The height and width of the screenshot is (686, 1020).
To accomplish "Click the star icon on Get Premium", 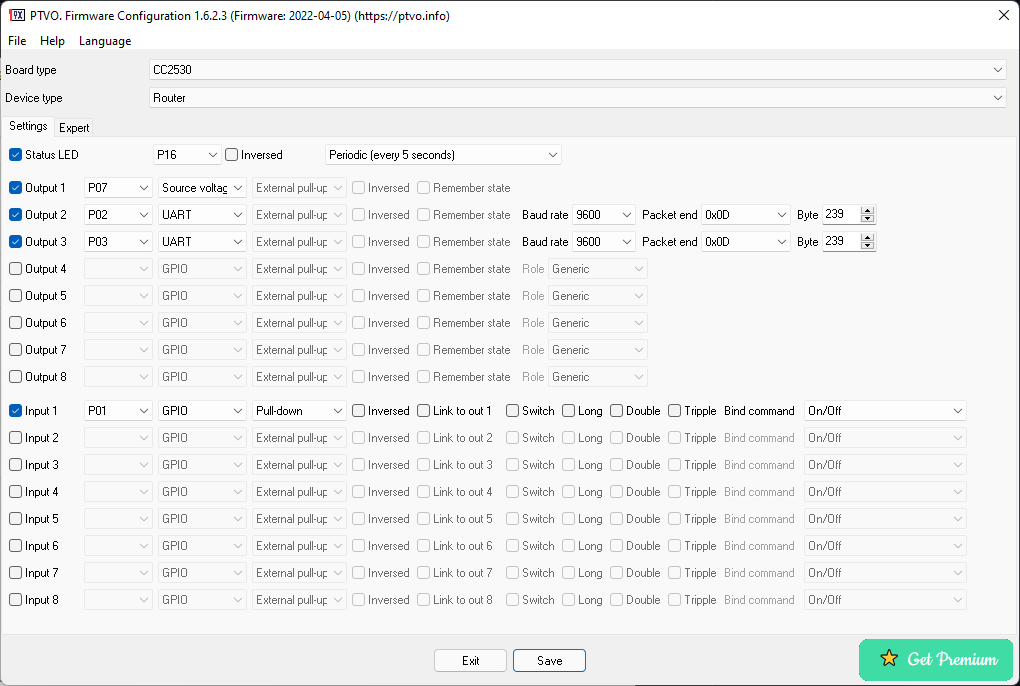I will [x=889, y=659].
